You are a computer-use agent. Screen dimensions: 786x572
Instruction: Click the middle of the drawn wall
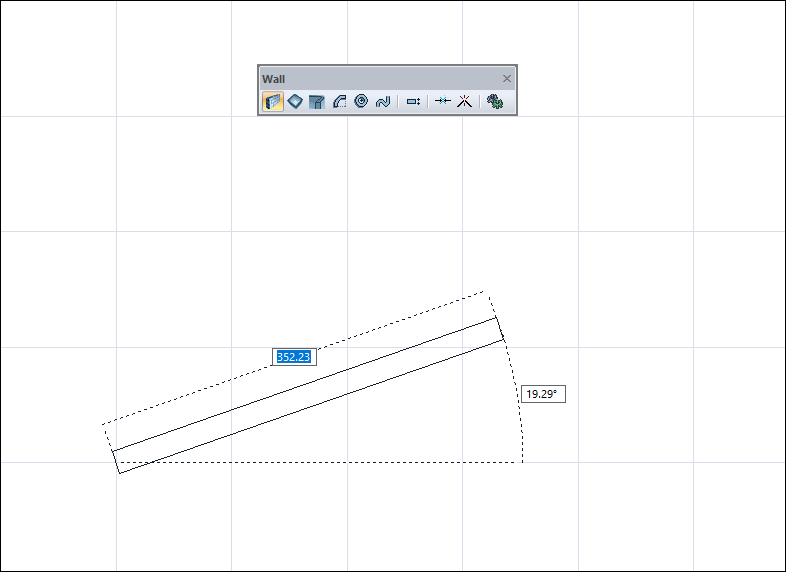(308, 395)
